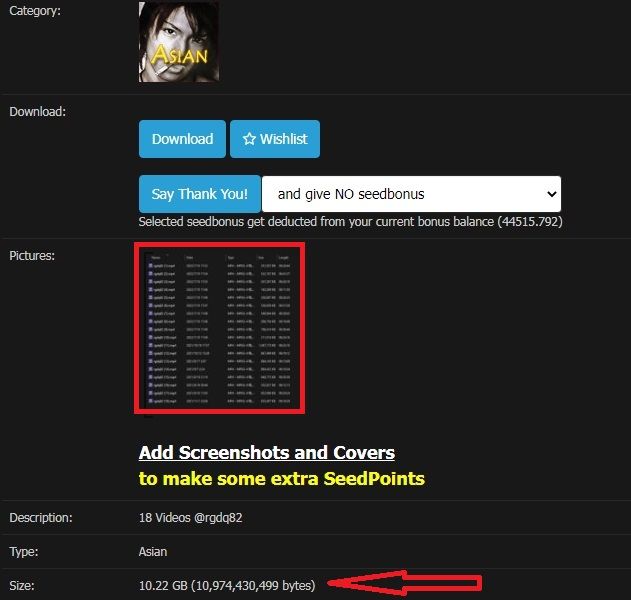
Task: Click the 'Size:' row label
Action: [24, 584]
